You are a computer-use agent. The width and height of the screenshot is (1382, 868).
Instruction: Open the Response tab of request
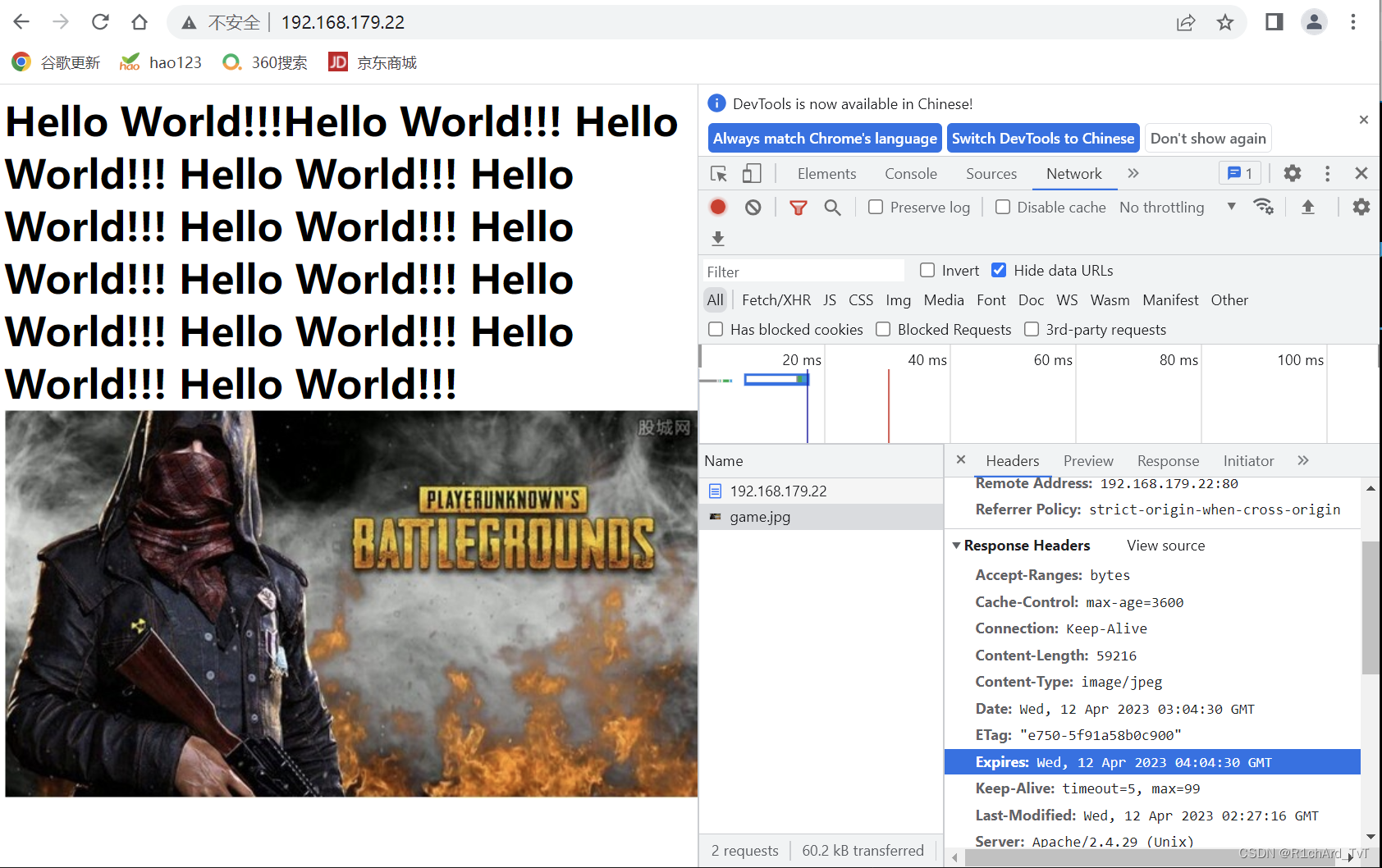(x=1168, y=461)
